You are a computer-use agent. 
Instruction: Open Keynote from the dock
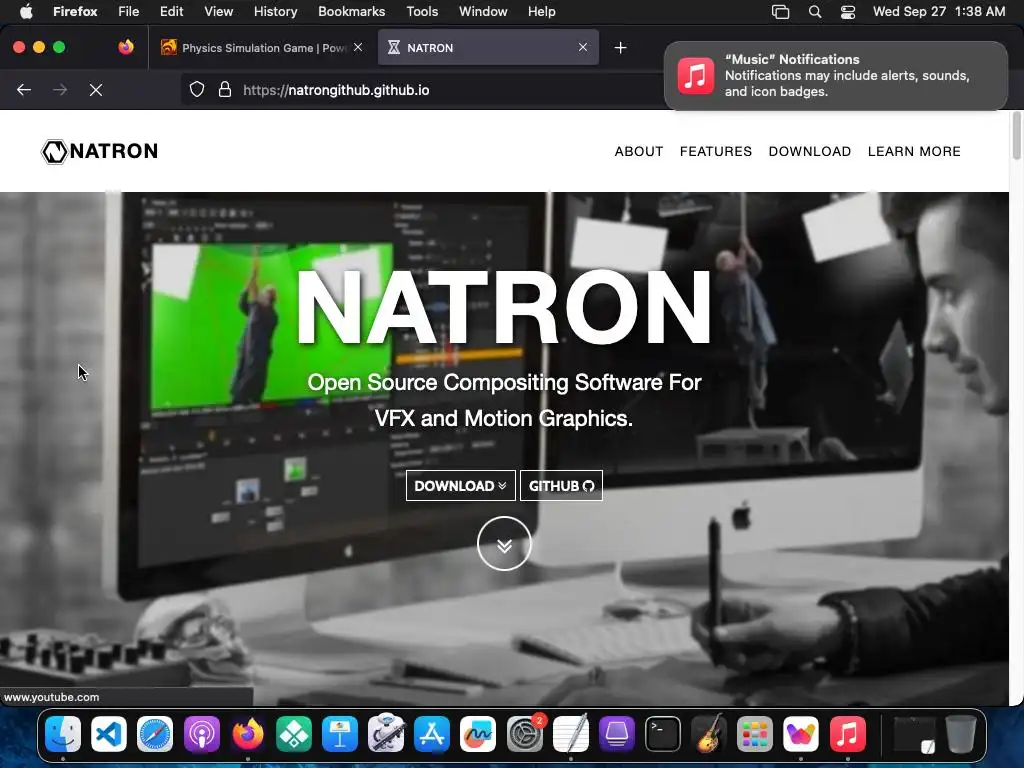coord(340,734)
